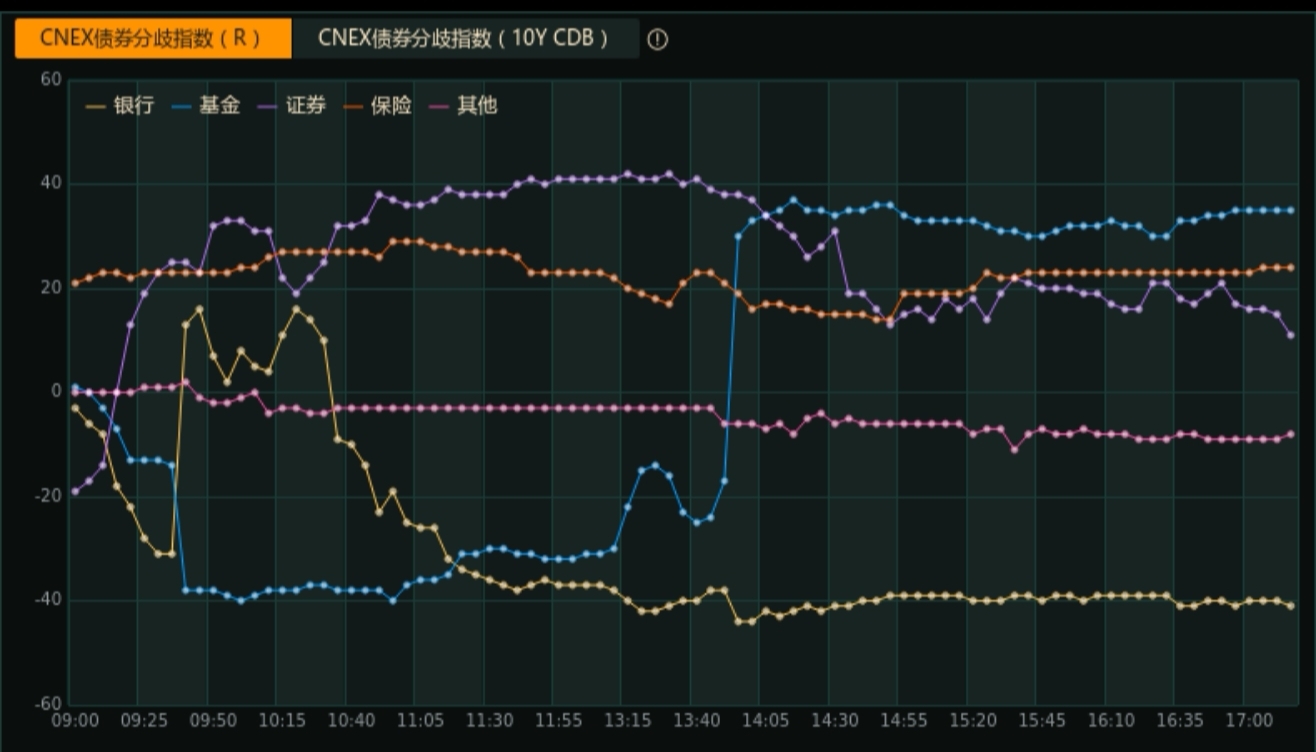
Task: Click the 13:15 time axis label
Action: 628,720
